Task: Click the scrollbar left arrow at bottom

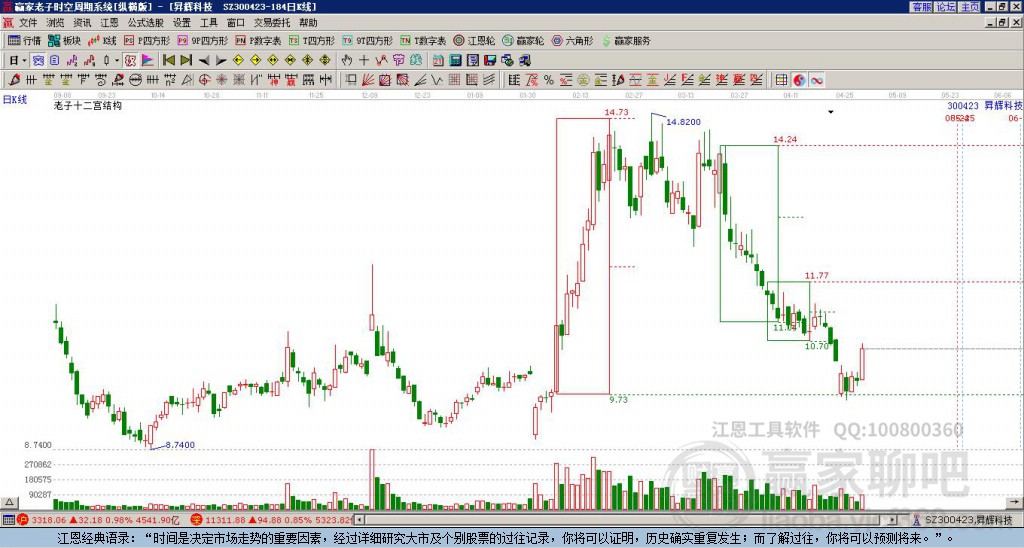Action: click(x=359, y=520)
